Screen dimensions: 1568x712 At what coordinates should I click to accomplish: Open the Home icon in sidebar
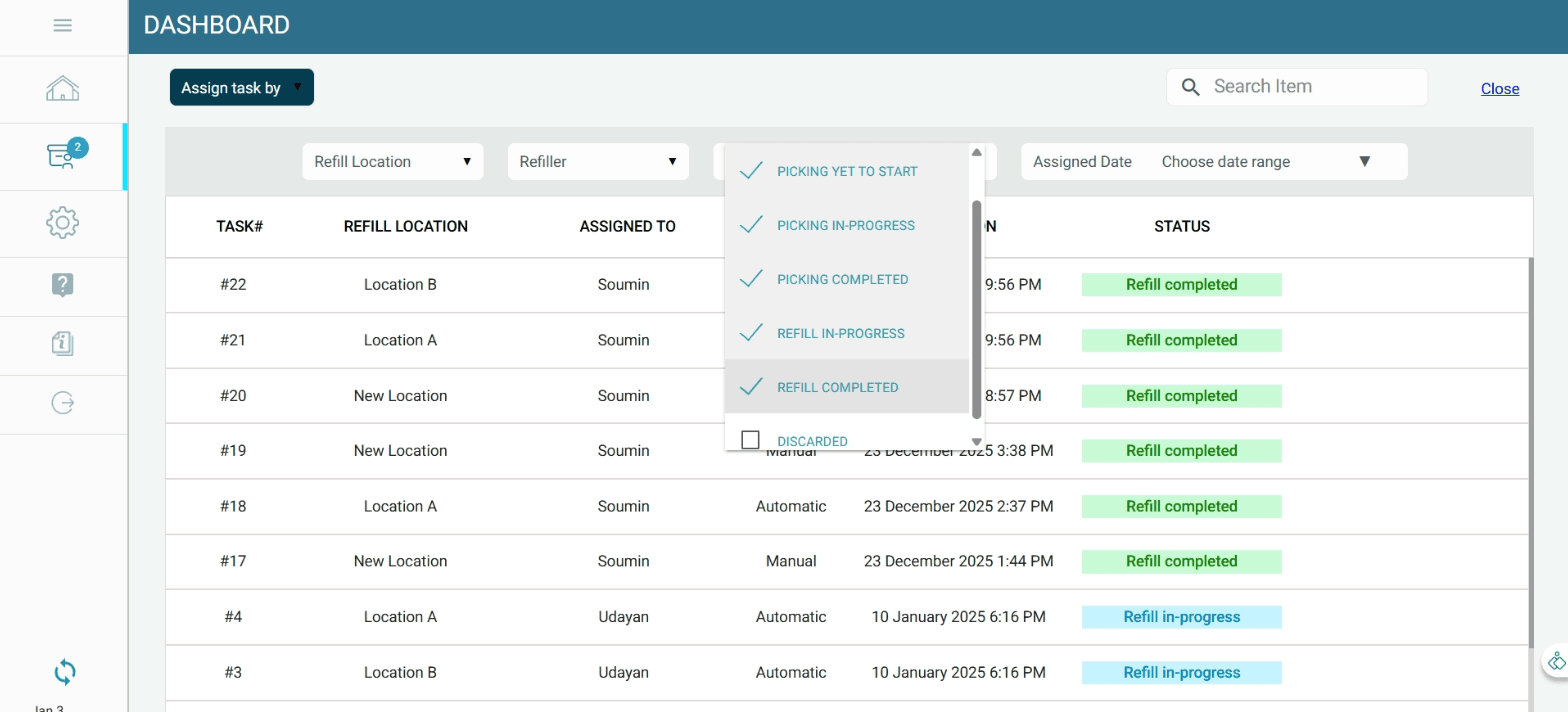click(x=62, y=89)
